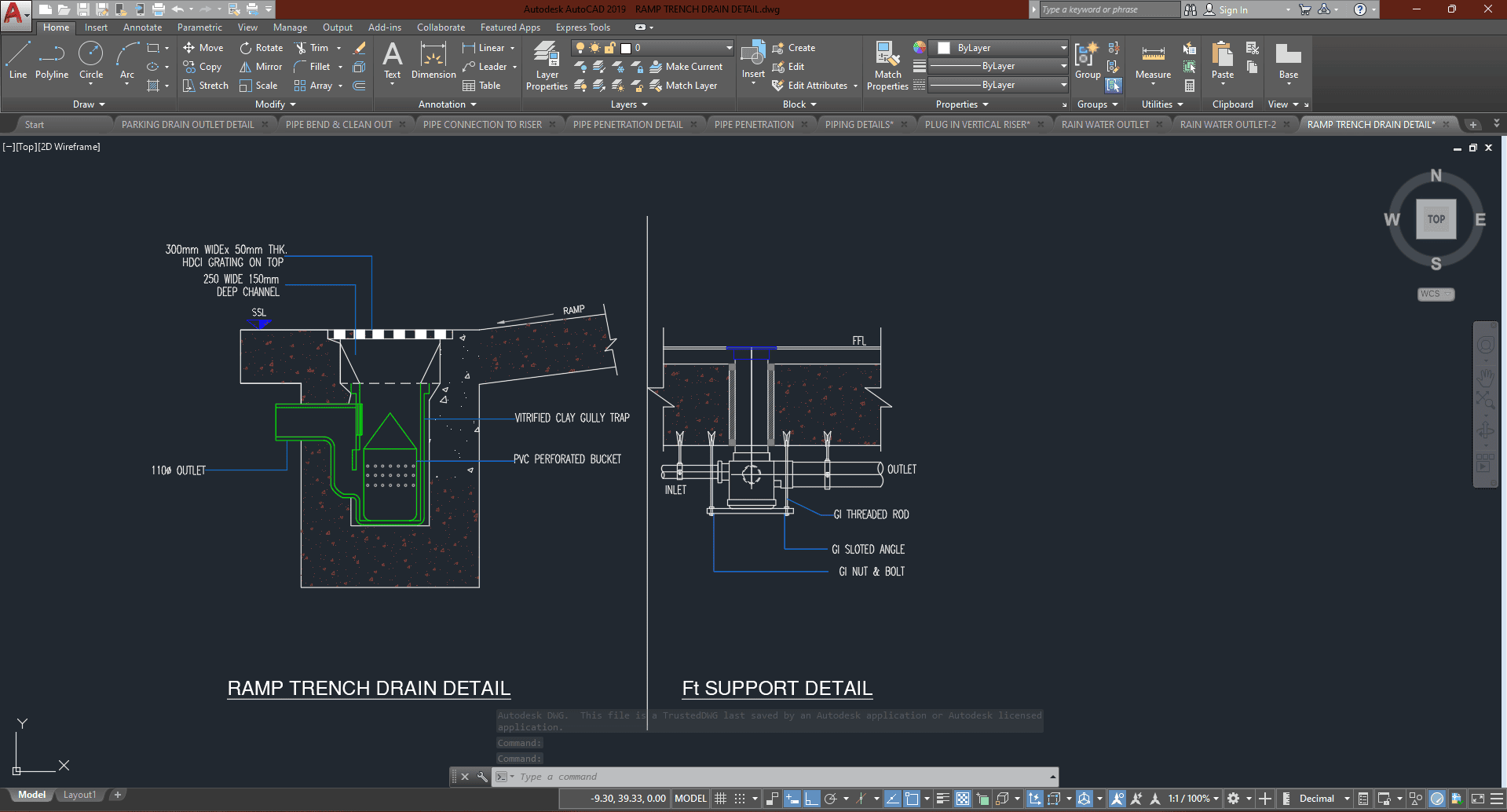The width and height of the screenshot is (1507, 812).
Task: Click the Insert block icon
Action: point(753,60)
